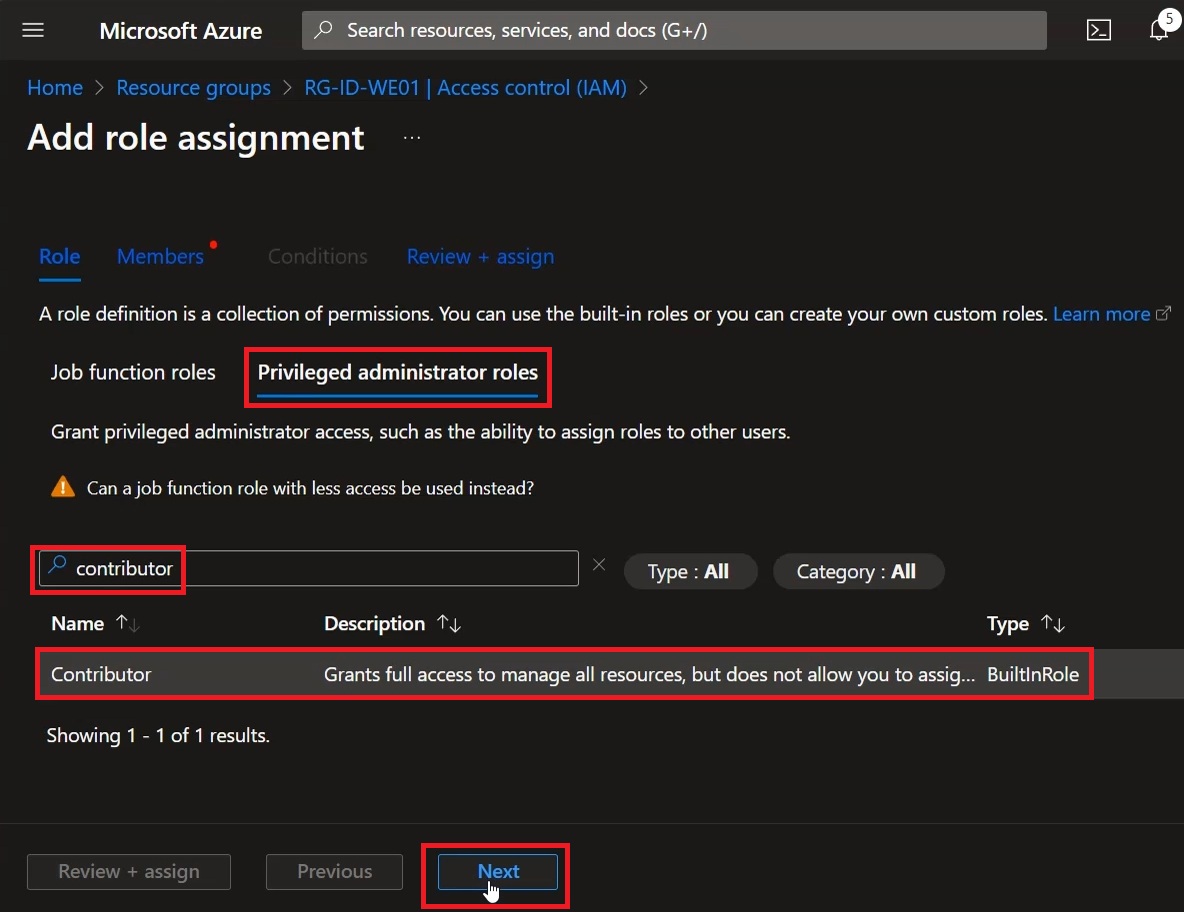This screenshot has height=912, width=1184.
Task: Open the Type : All filter
Action: 689,572
